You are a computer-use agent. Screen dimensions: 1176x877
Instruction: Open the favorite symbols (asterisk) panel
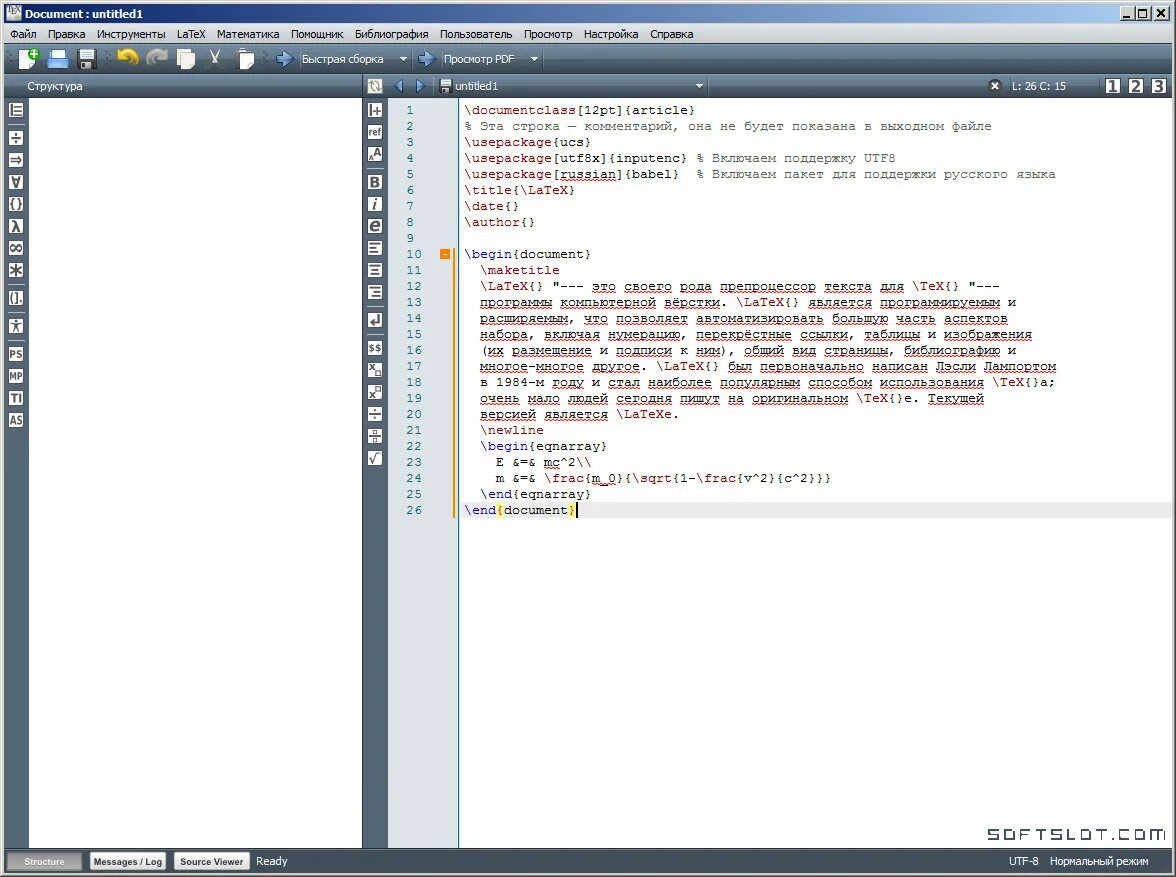16,270
